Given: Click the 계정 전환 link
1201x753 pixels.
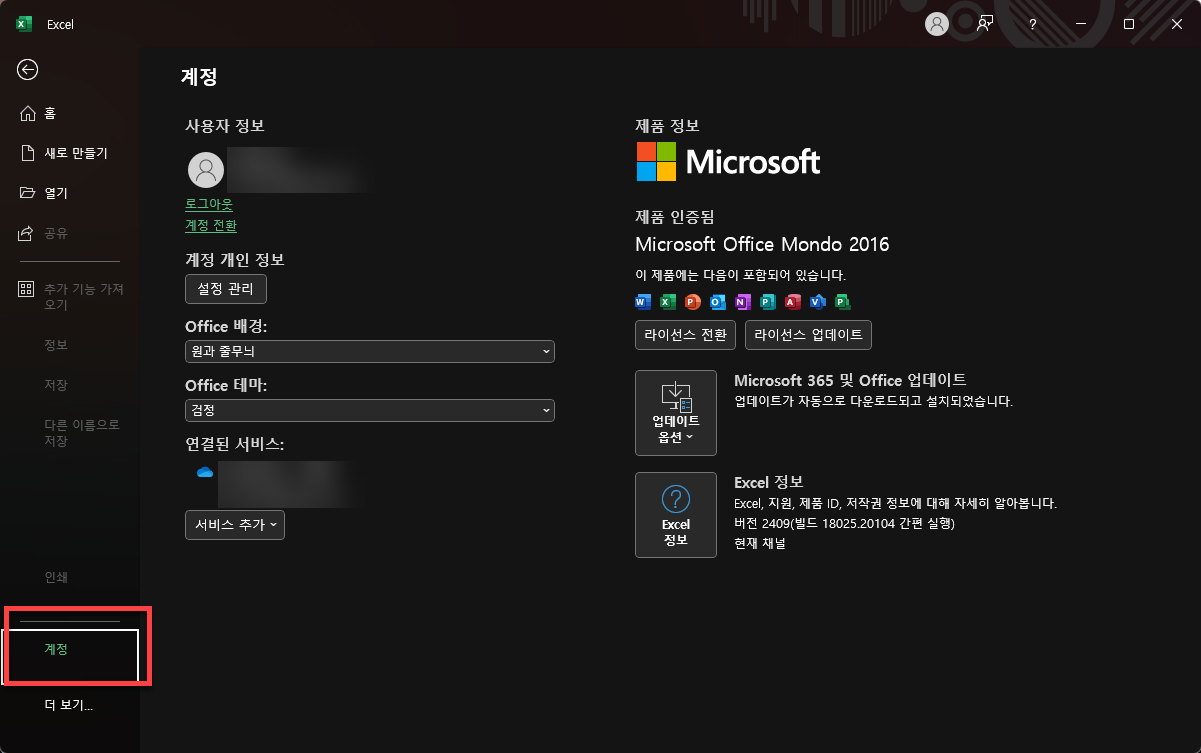Looking at the screenshot, I should pyautogui.click(x=211, y=226).
